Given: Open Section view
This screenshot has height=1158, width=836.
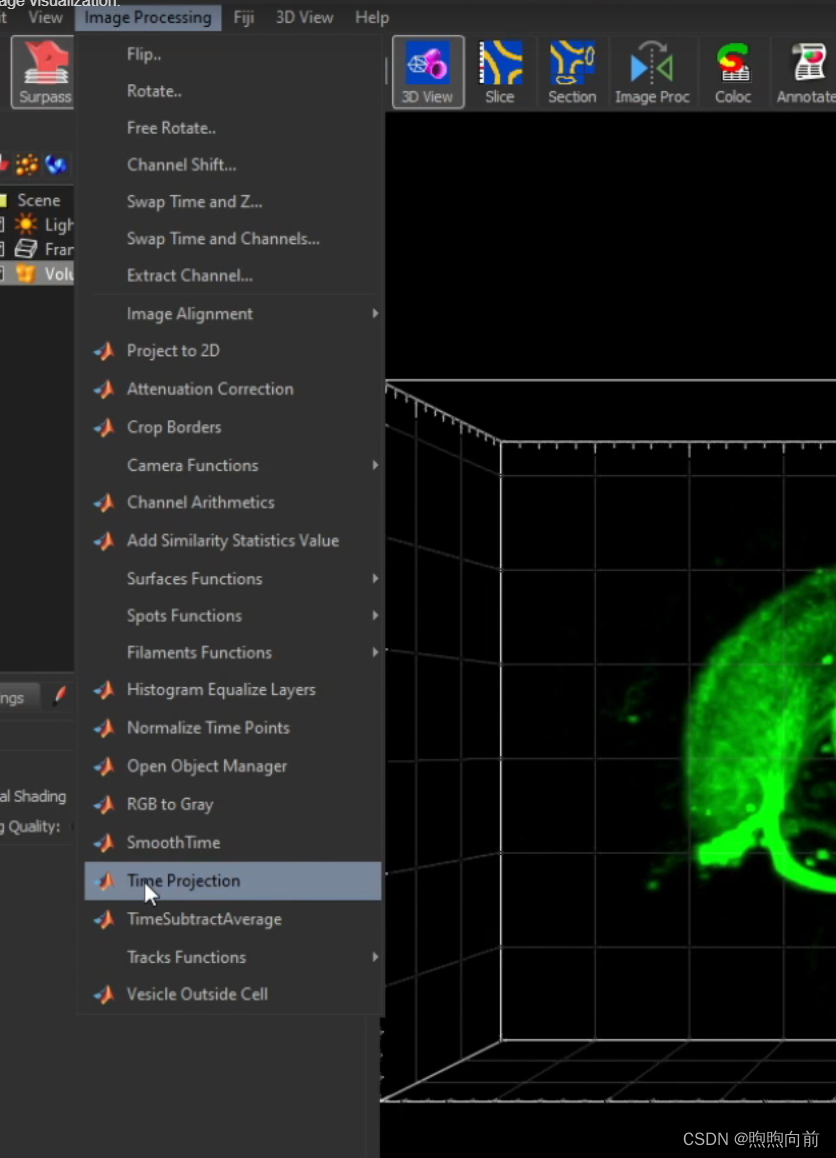Looking at the screenshot, I should [572, 72].
